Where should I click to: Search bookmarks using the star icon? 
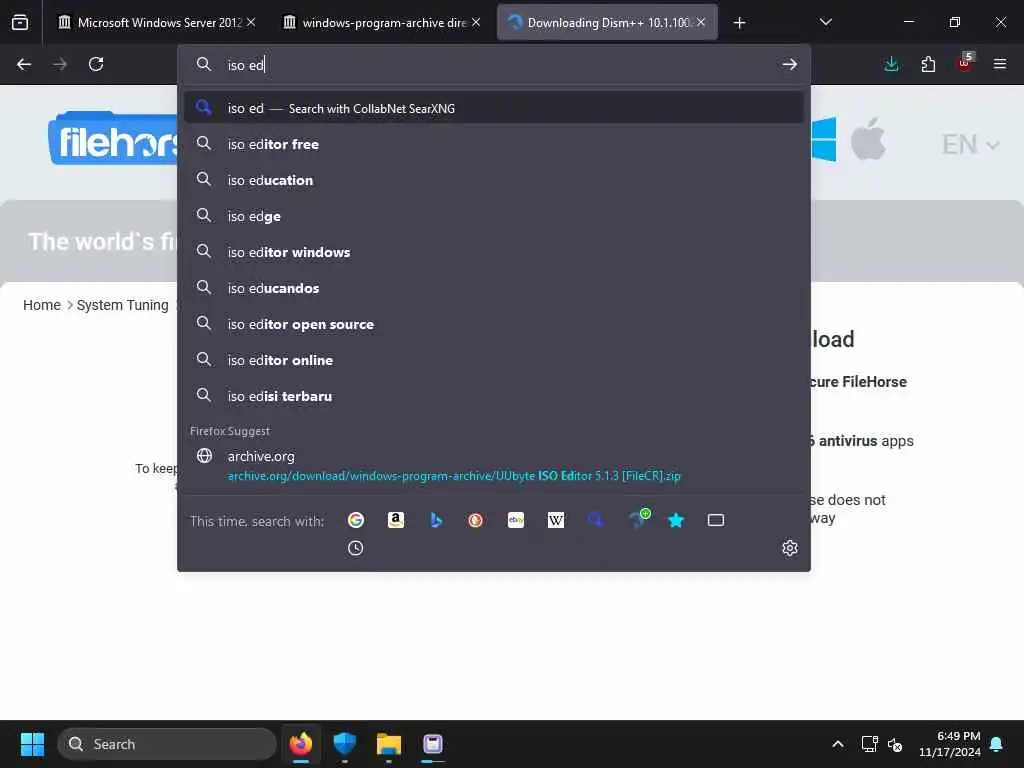(x=676, y=520)
